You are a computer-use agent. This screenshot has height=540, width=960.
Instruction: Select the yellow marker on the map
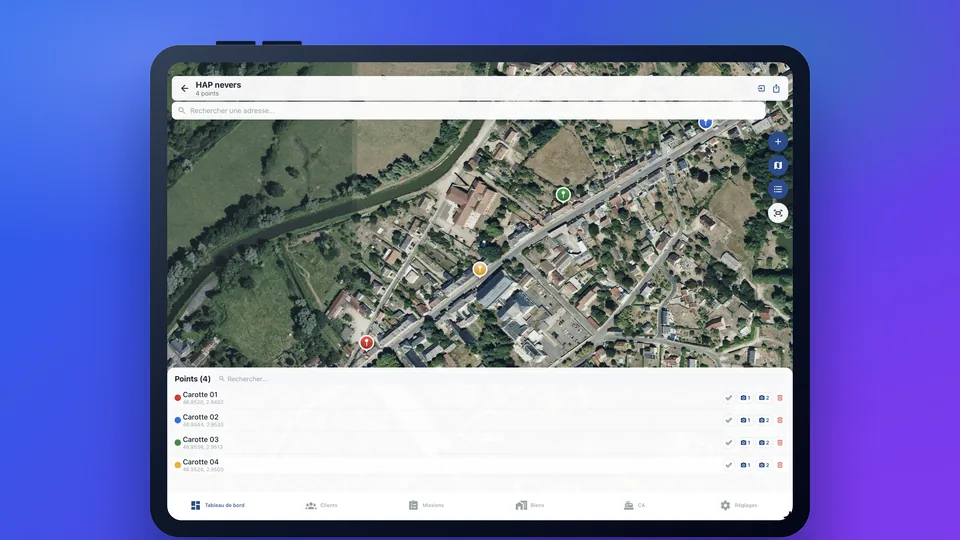pyautogui.click(x=480, y=269)
